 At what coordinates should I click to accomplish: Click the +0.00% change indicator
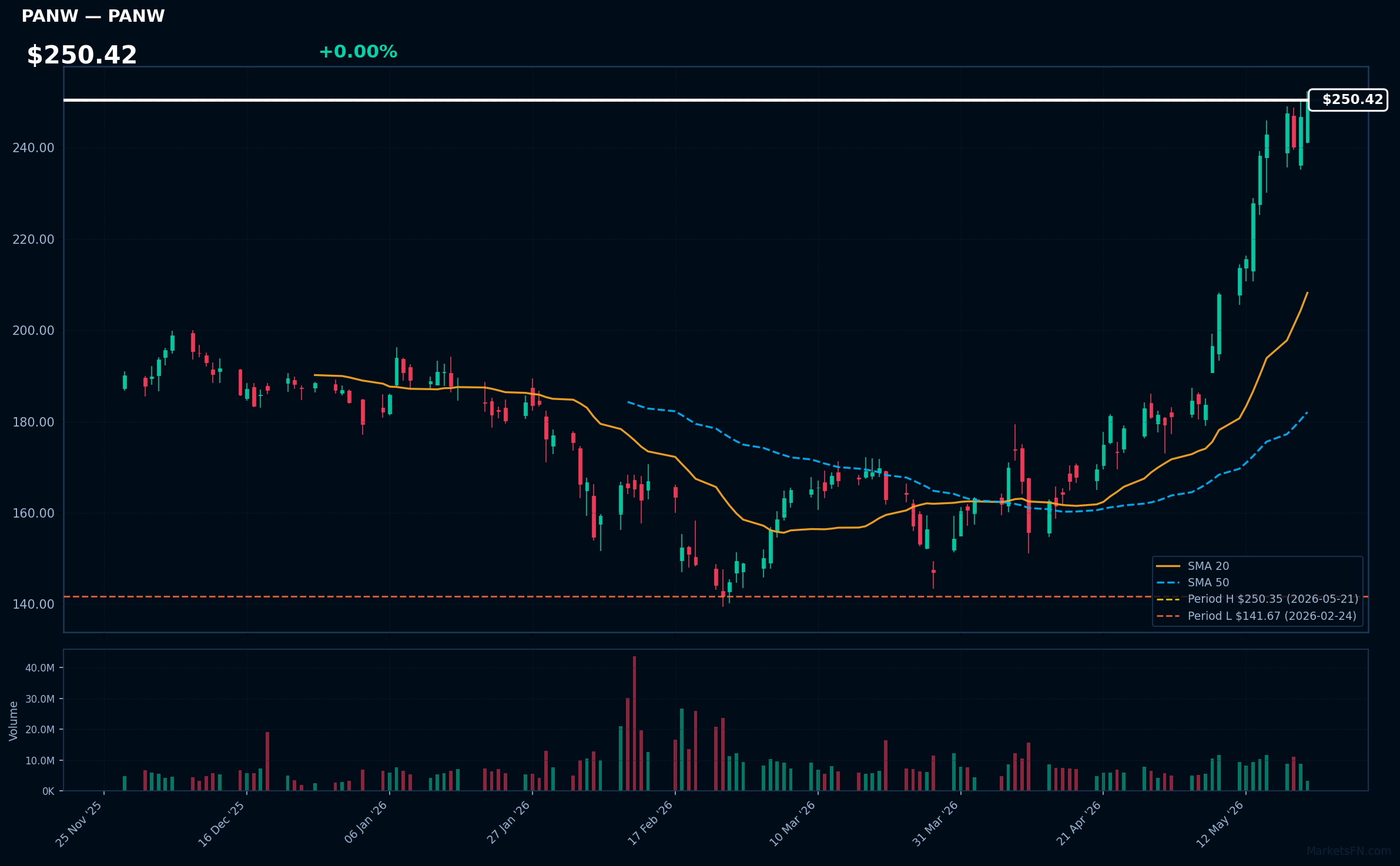[x=358, y=52]
